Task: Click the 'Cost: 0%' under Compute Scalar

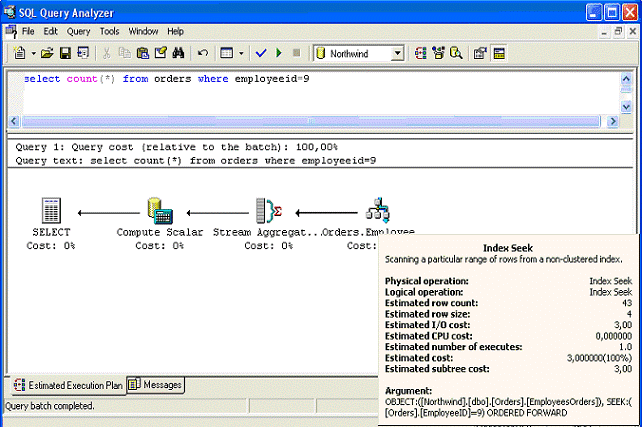Action: pos(160,246)
